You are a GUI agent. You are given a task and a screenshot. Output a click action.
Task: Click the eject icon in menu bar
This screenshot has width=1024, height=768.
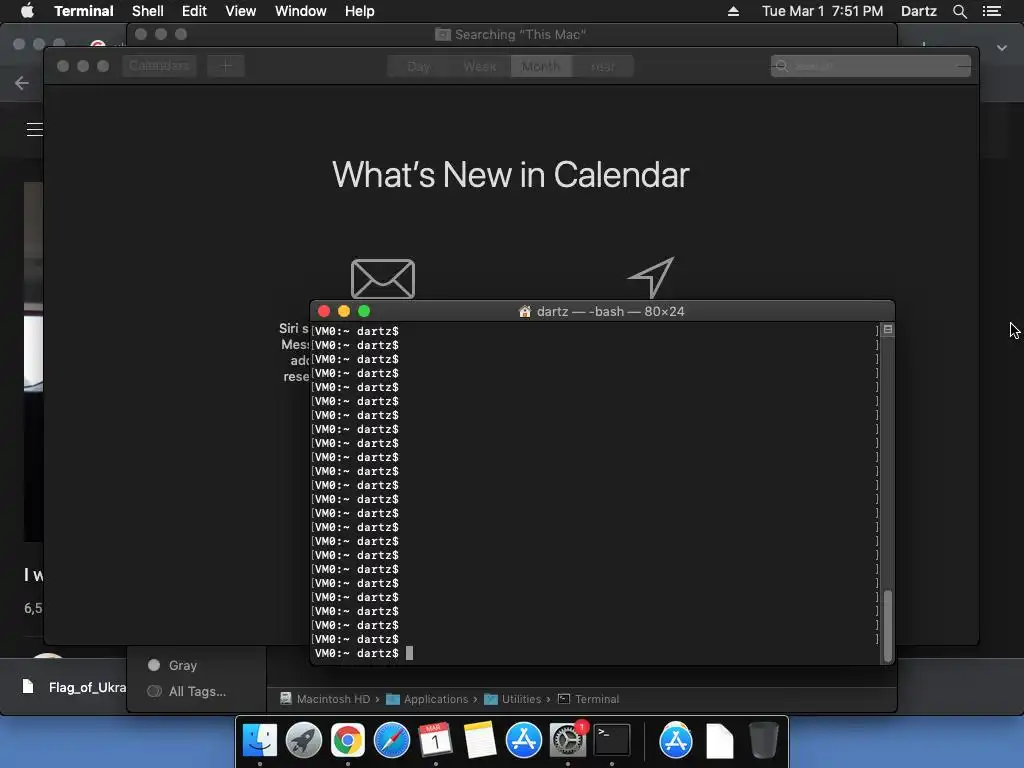pos(733,11)
